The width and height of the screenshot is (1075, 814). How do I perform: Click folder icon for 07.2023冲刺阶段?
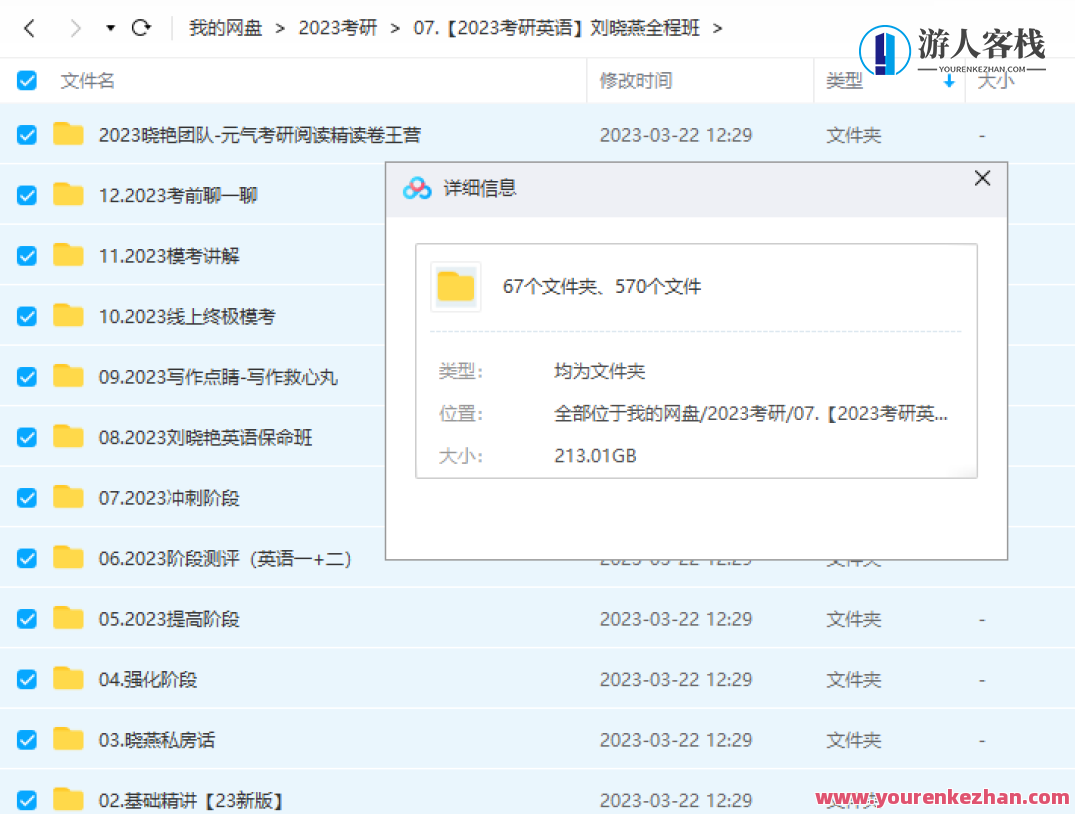coord(68,497)
